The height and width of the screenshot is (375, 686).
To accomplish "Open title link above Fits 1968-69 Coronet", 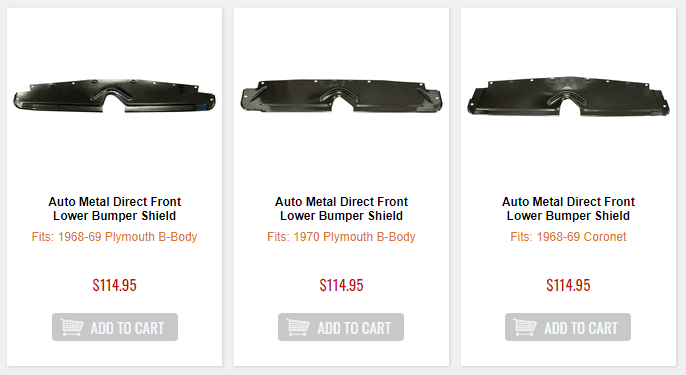I will coord(568,209).
